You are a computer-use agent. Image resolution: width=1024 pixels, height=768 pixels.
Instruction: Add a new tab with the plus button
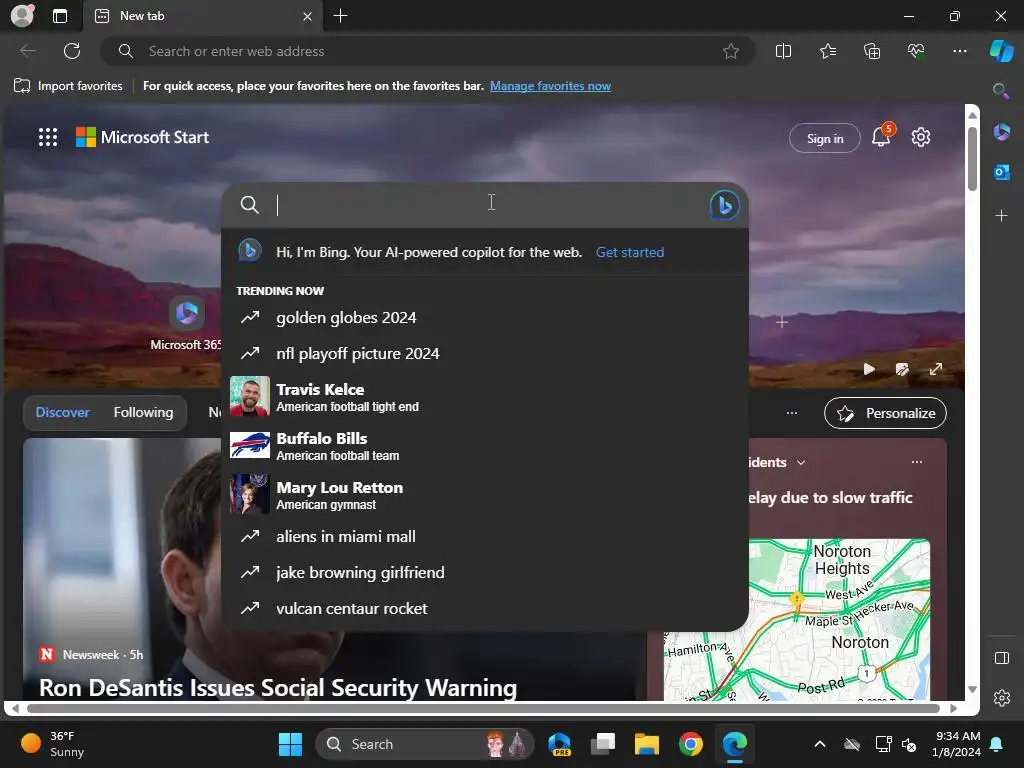pyautogui.click(x=340, y=16)
